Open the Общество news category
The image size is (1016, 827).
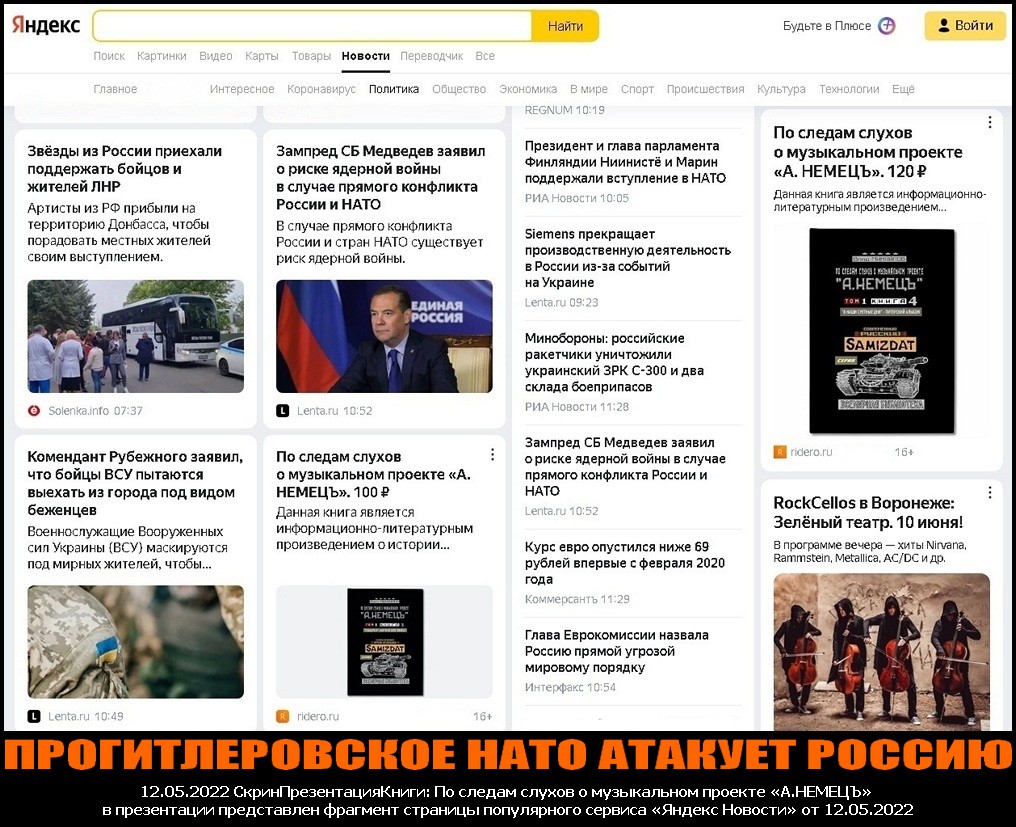[x=459, y=89]
